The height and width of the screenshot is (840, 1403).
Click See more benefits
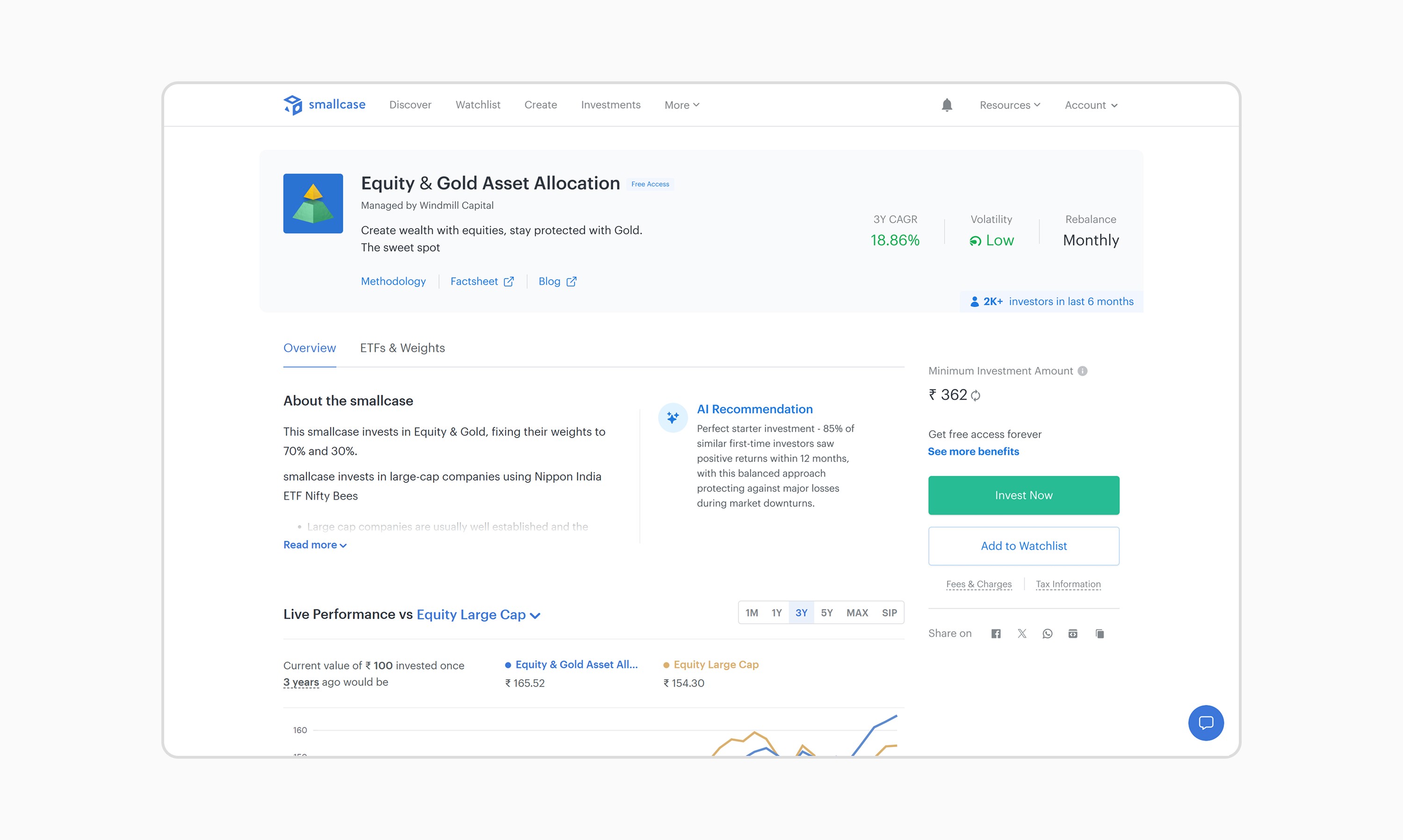973,451
